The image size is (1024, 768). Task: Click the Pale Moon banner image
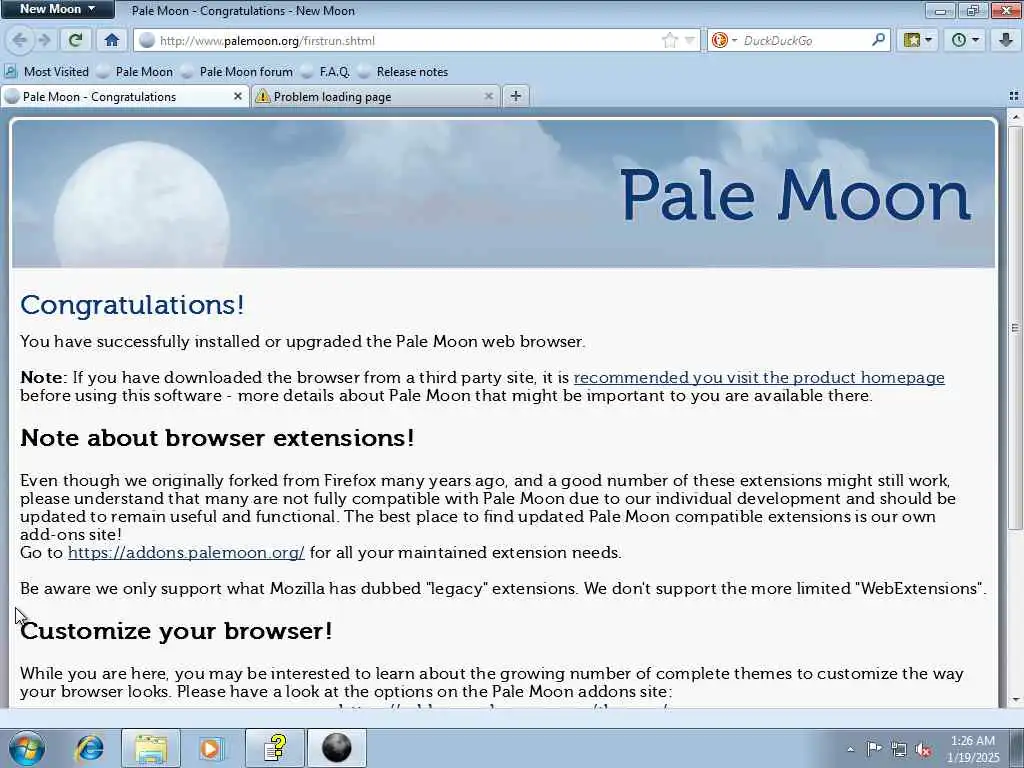(504, 194)
